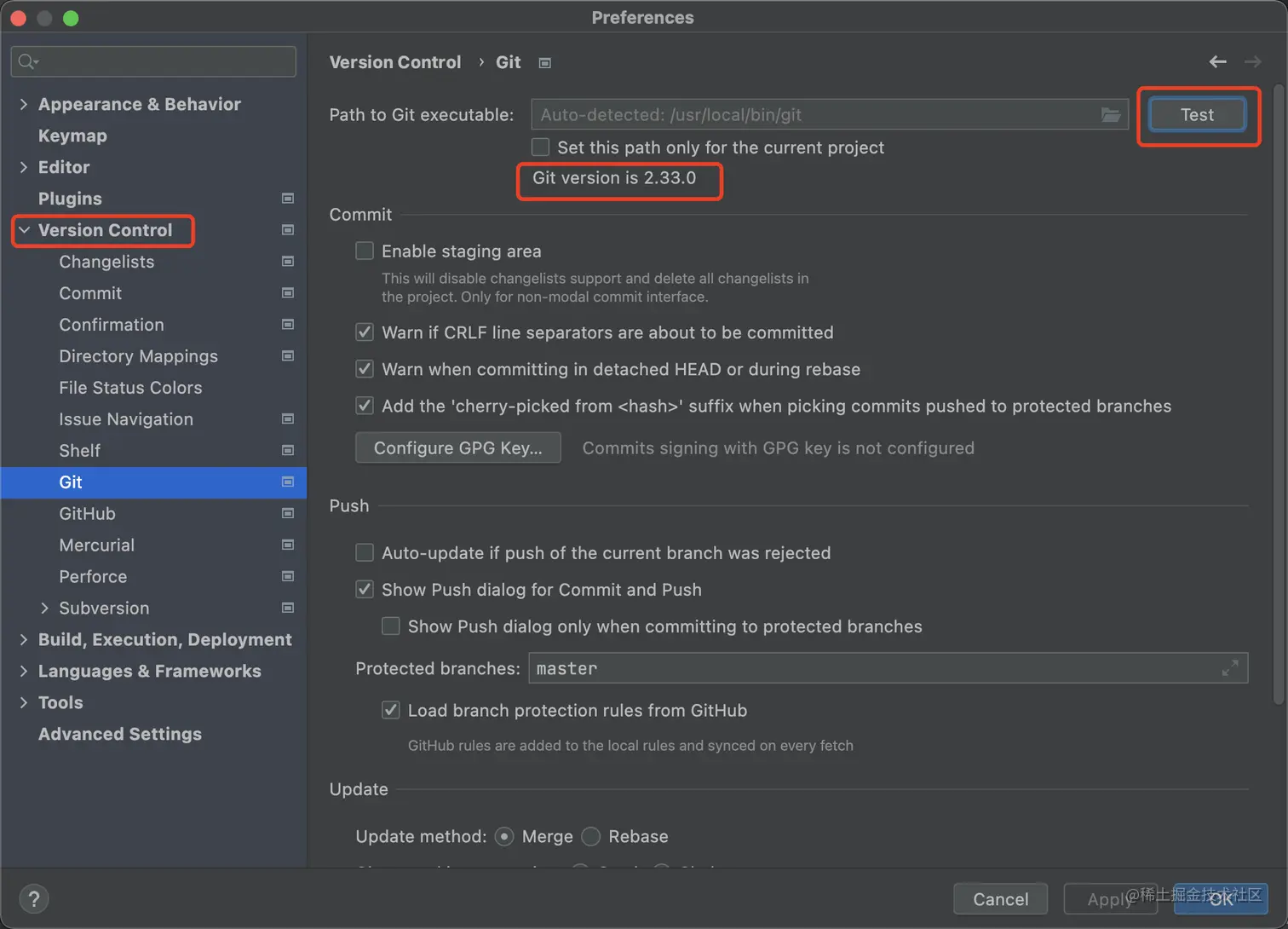This screenshot has height=929, width=1288.
Task: Expand Languages & Frameworks section
Action: pos(24,672)
